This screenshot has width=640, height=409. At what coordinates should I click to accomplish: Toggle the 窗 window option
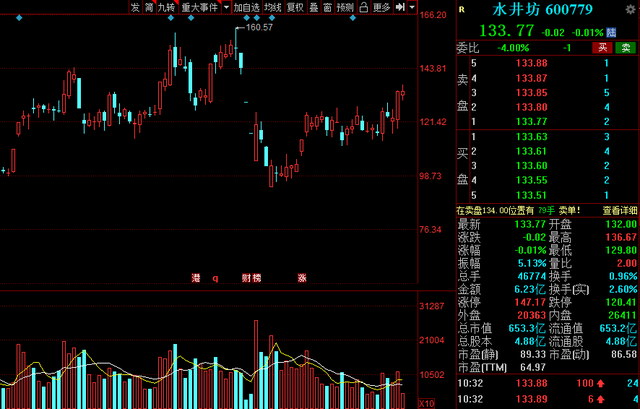click(327, 7)
